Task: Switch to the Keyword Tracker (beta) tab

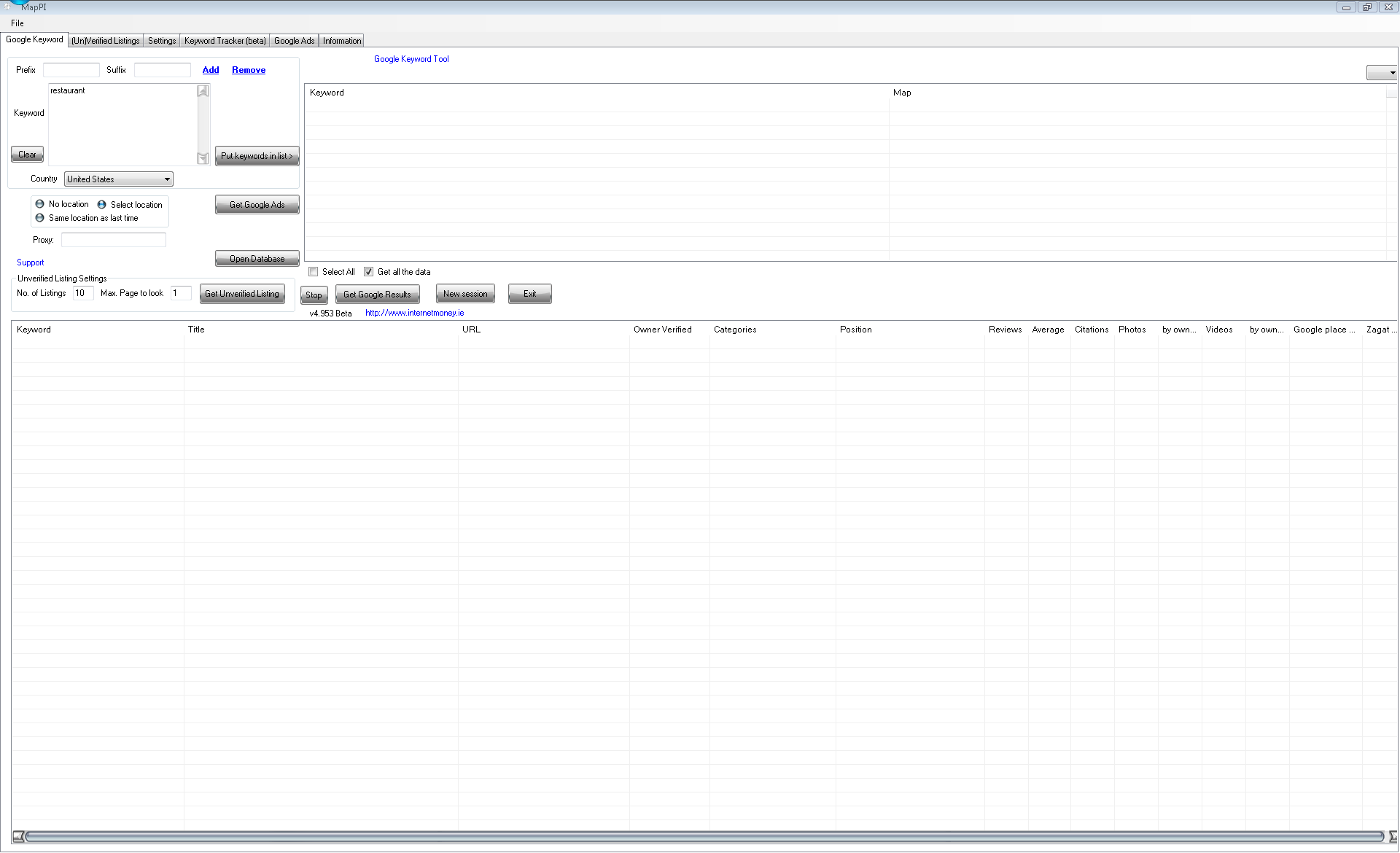Action: tap(225, 41)
